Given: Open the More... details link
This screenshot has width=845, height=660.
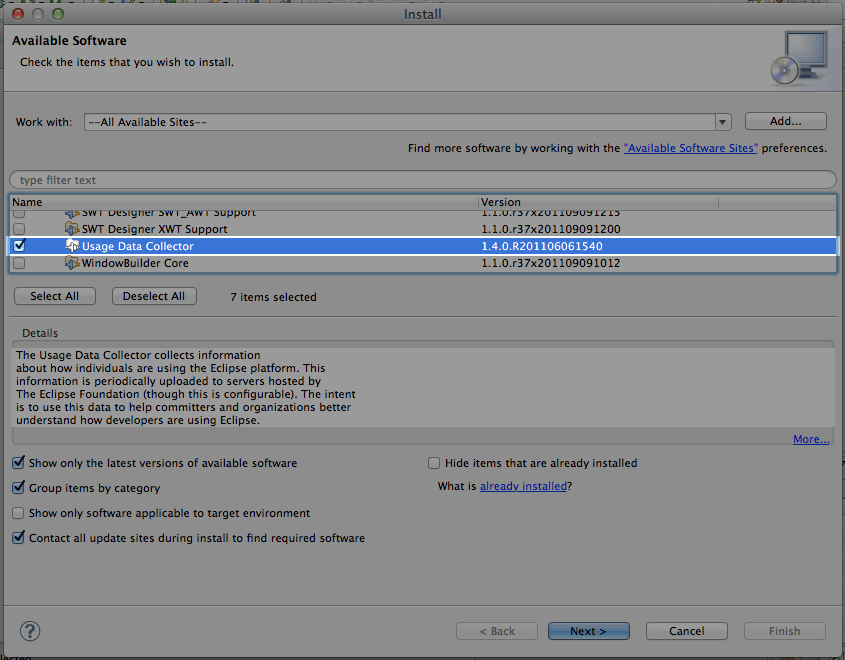Looking at the screenshot, I should point(811,439).
